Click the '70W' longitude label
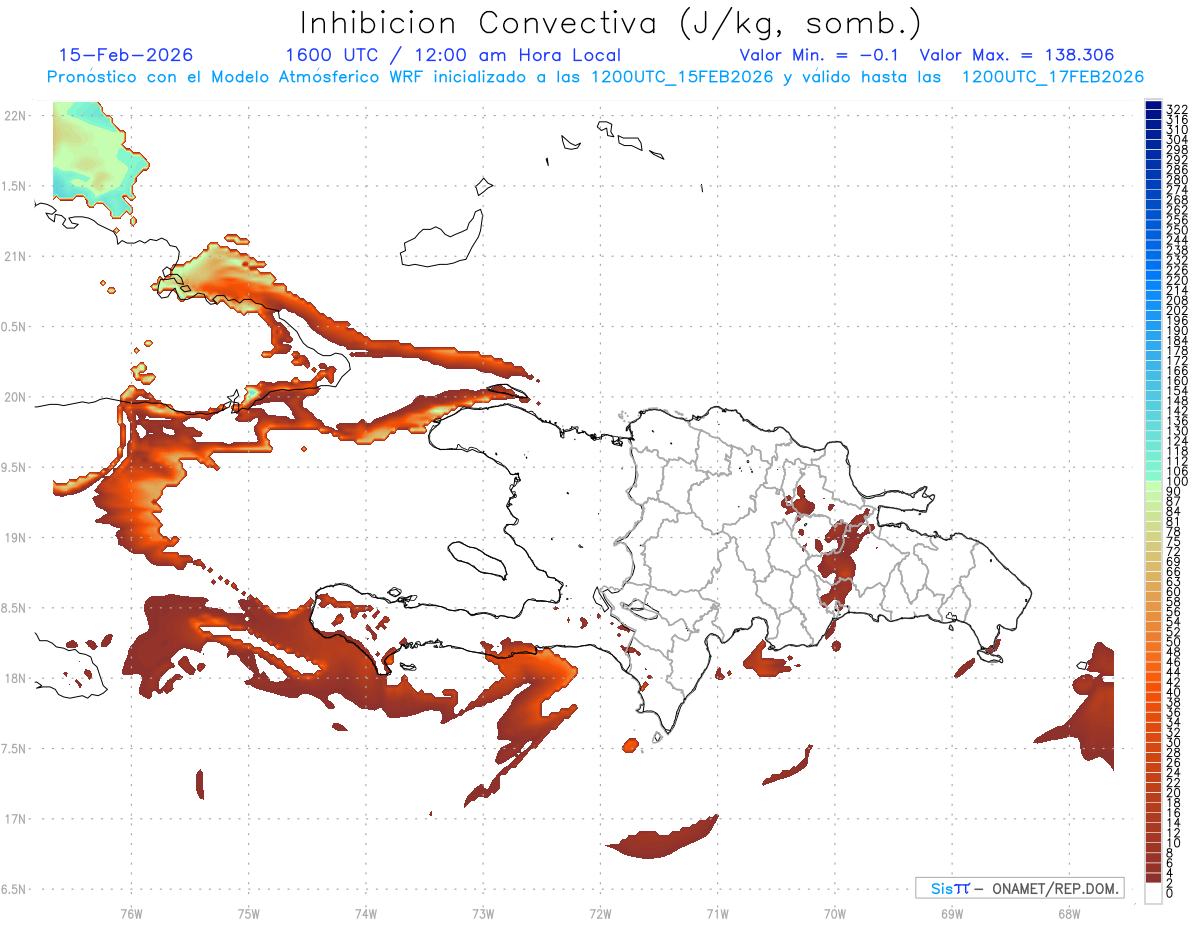Image resolution: width=1200 pixels, height=927 pixels. (x=835, y=913)
